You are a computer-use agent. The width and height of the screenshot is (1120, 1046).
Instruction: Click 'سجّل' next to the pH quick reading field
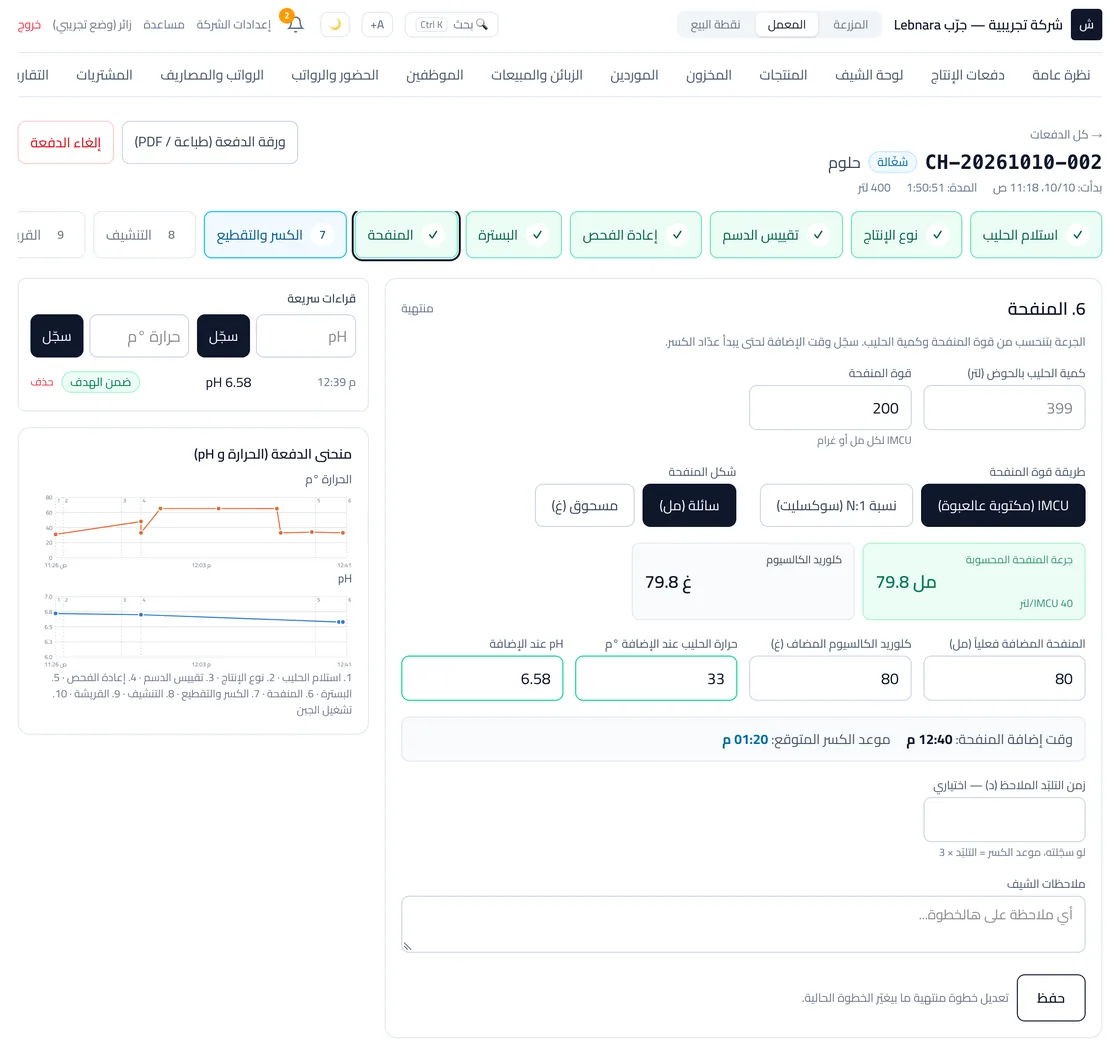point(224,336)
